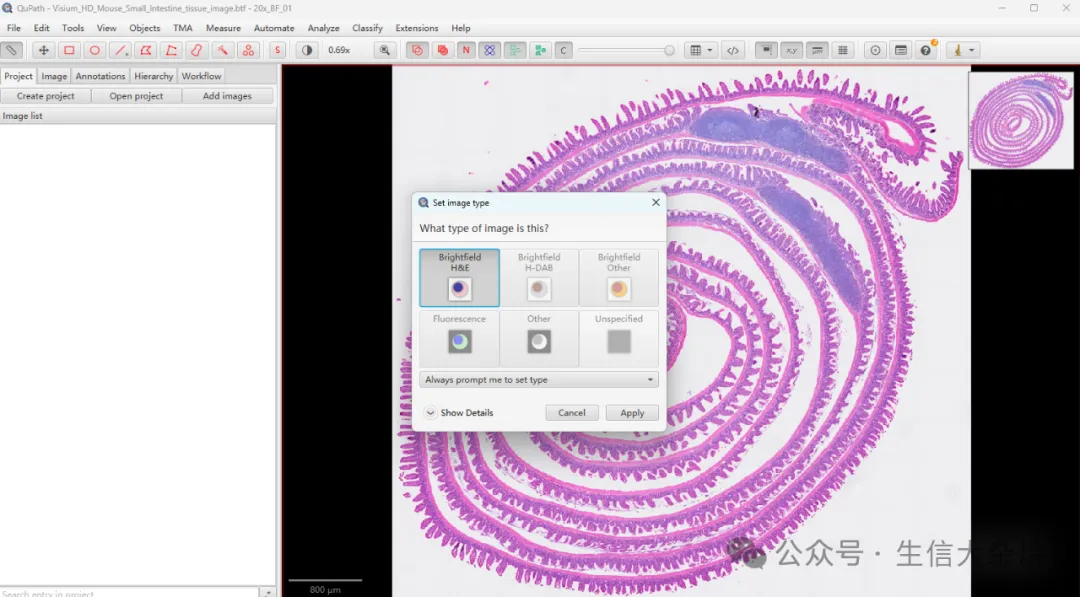Click Apply in Set image type dialog
1080x597 pixels.
632,412
